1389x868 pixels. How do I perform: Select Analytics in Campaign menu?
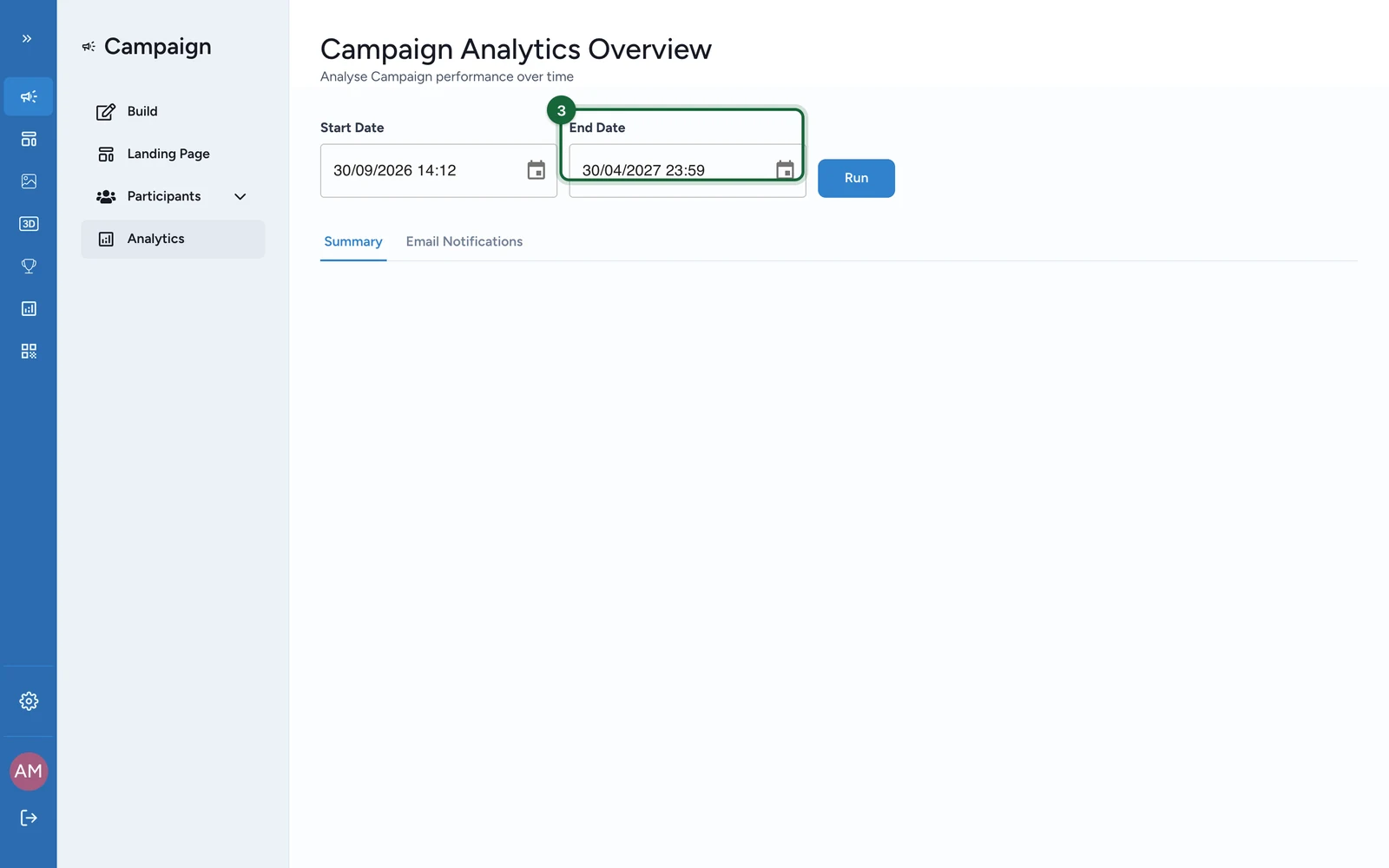click(173, 239)
